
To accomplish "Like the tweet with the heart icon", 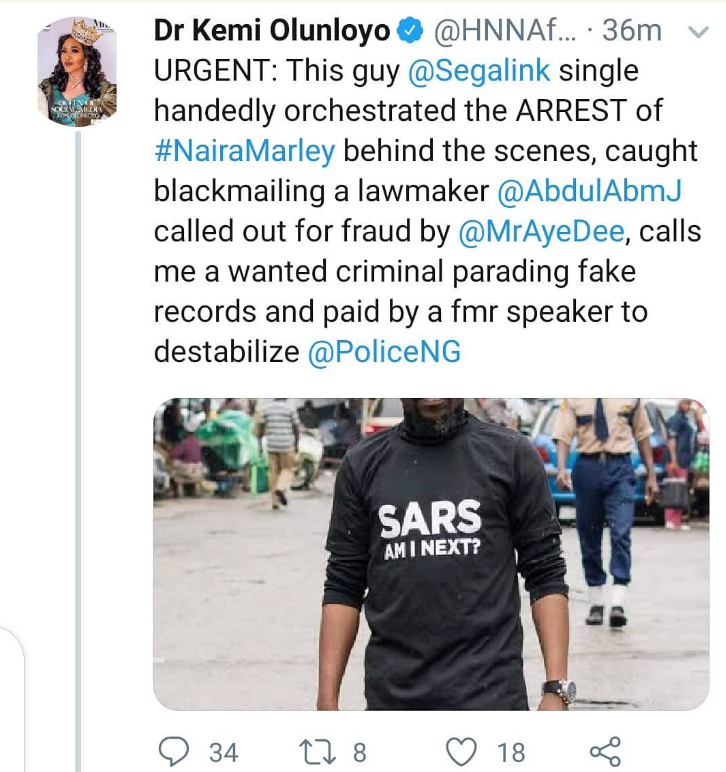I will [461, 749].
